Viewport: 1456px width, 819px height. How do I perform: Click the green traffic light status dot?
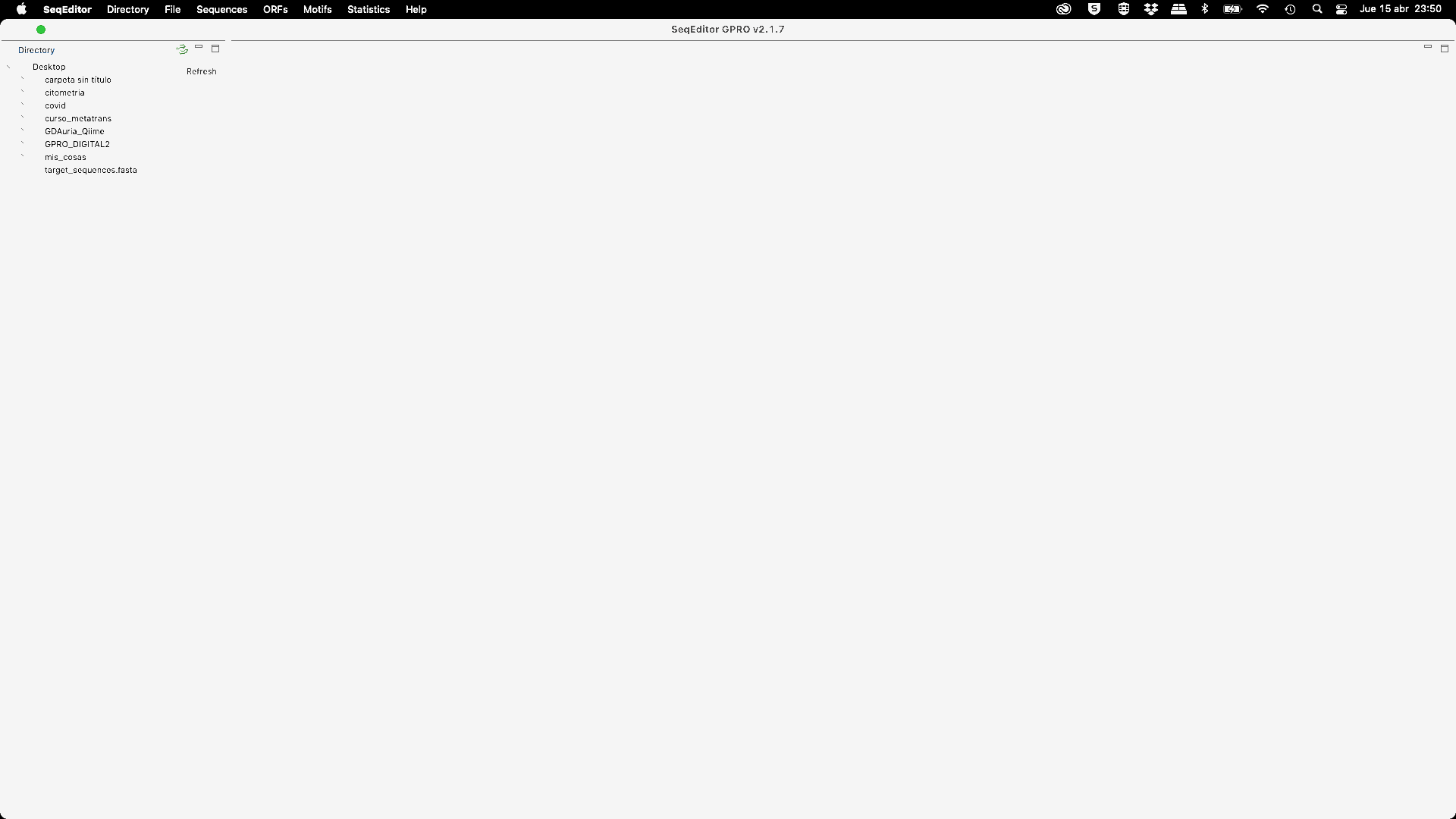tap(41, 29)
